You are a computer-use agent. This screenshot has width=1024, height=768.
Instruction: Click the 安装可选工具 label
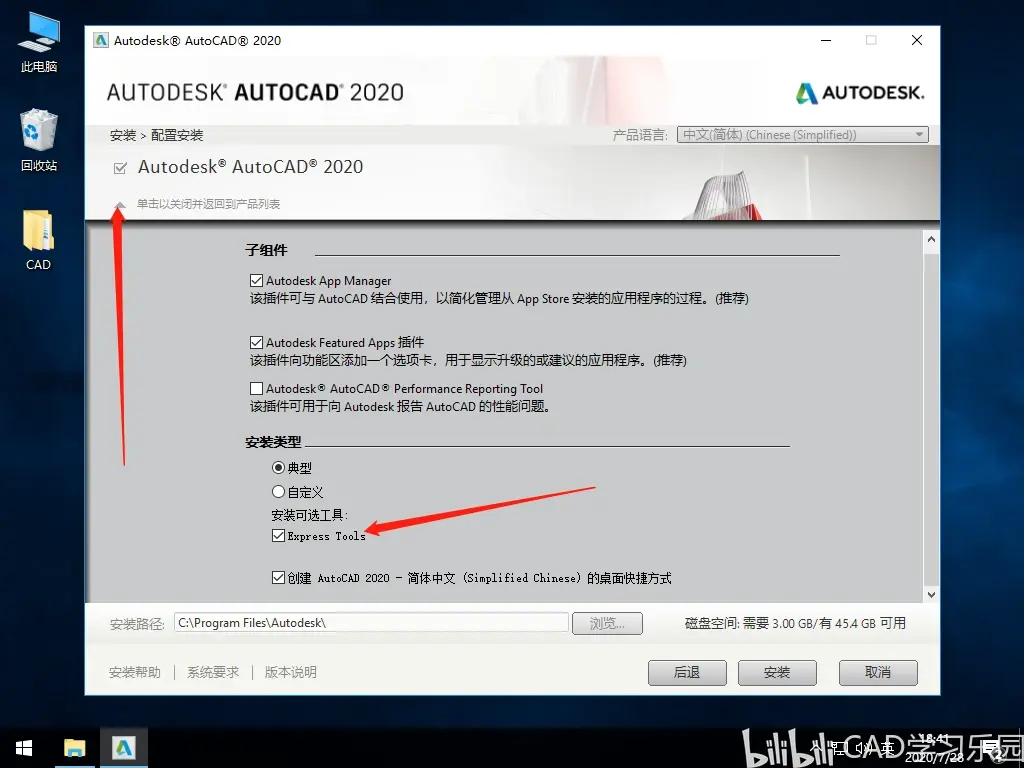pos(310,515)
